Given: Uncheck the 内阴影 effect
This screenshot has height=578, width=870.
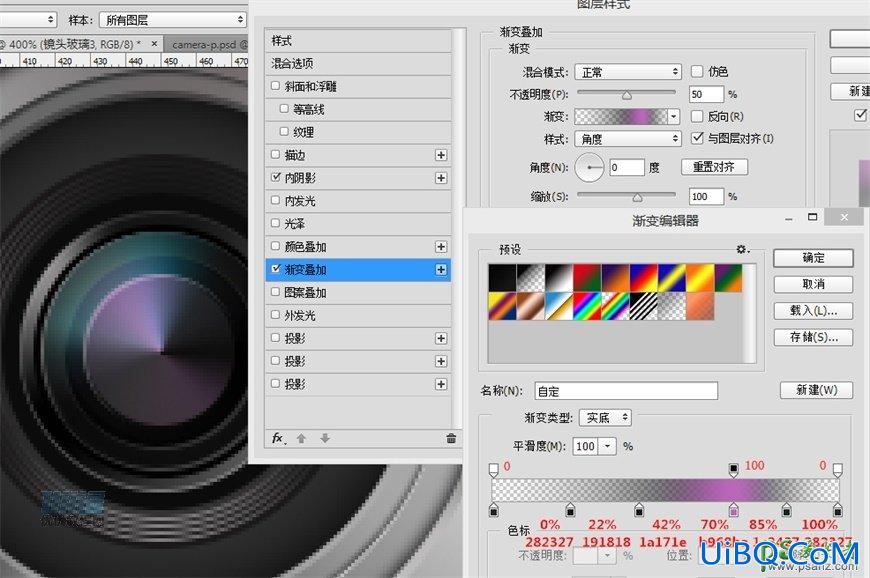Looking at the screenshot, I should pyautogui.click(x=276, y=178).
